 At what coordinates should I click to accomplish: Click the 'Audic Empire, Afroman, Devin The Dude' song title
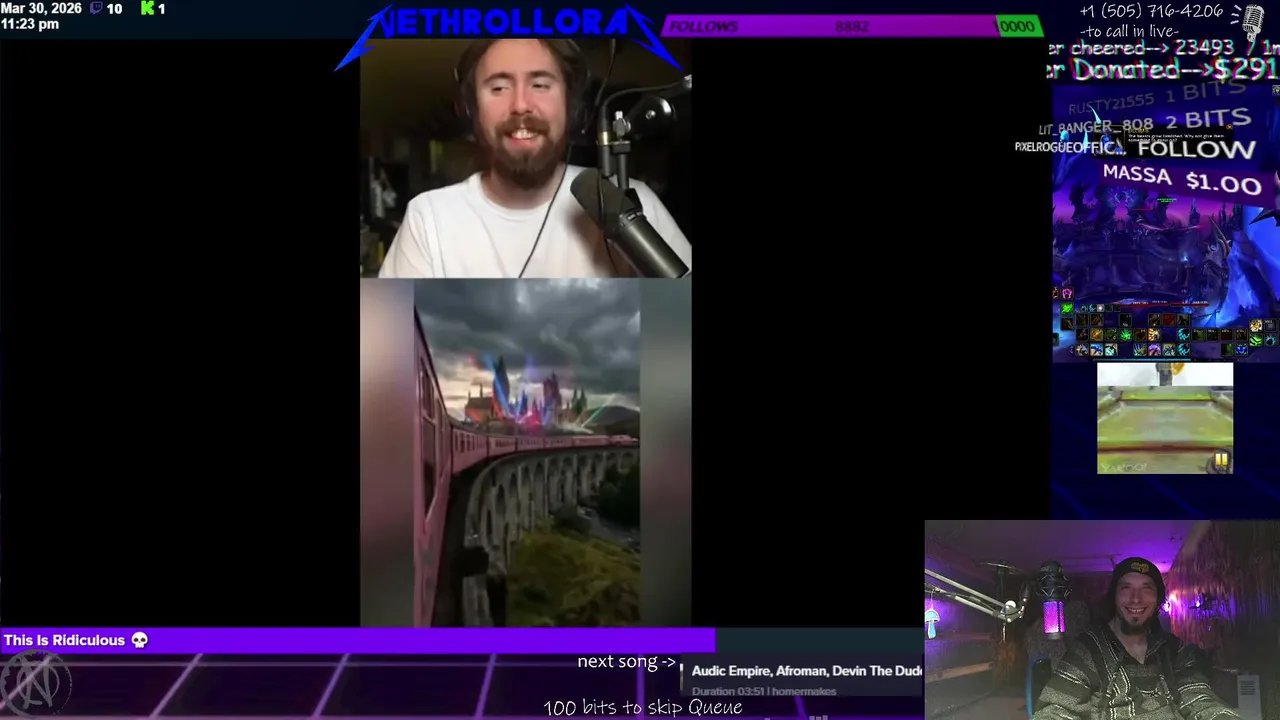806,671
